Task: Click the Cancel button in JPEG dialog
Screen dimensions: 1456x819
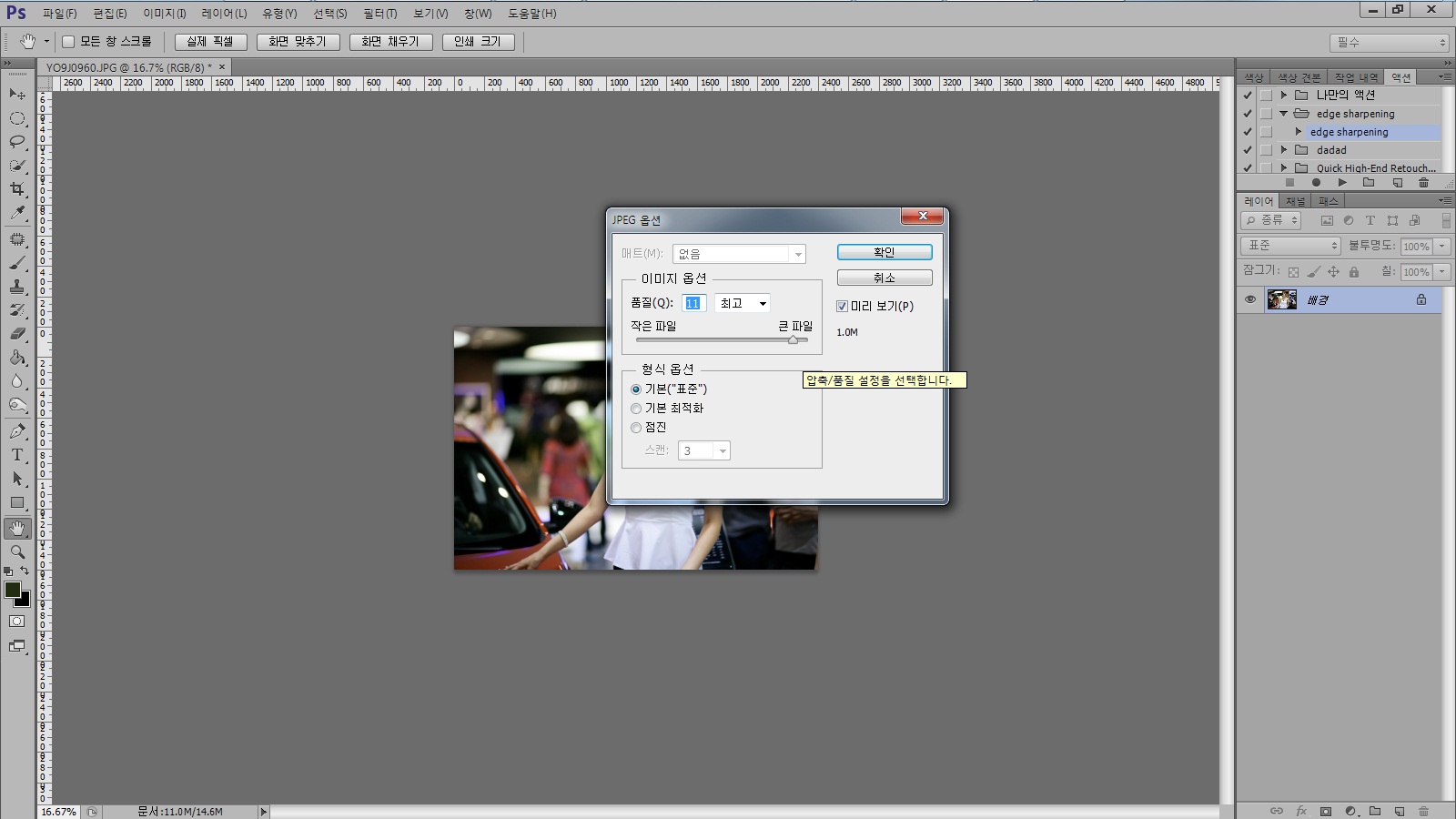Action: click(884, 278)
